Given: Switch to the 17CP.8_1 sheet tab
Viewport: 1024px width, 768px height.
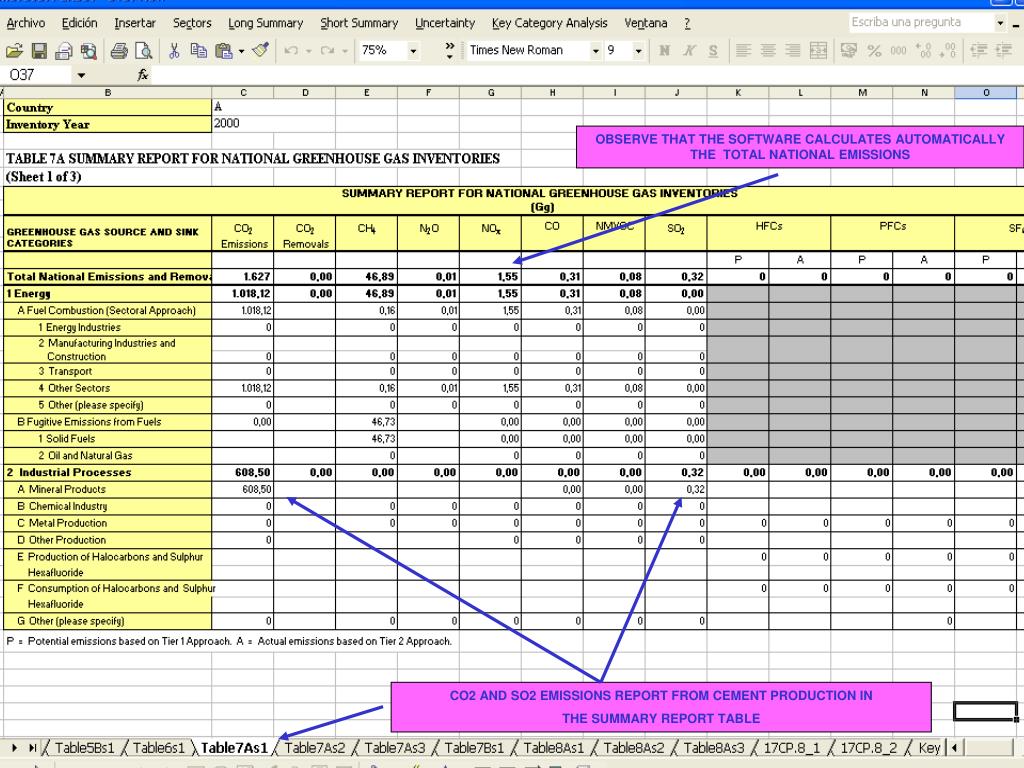Looking at the screenshot, I should point(792,748).
